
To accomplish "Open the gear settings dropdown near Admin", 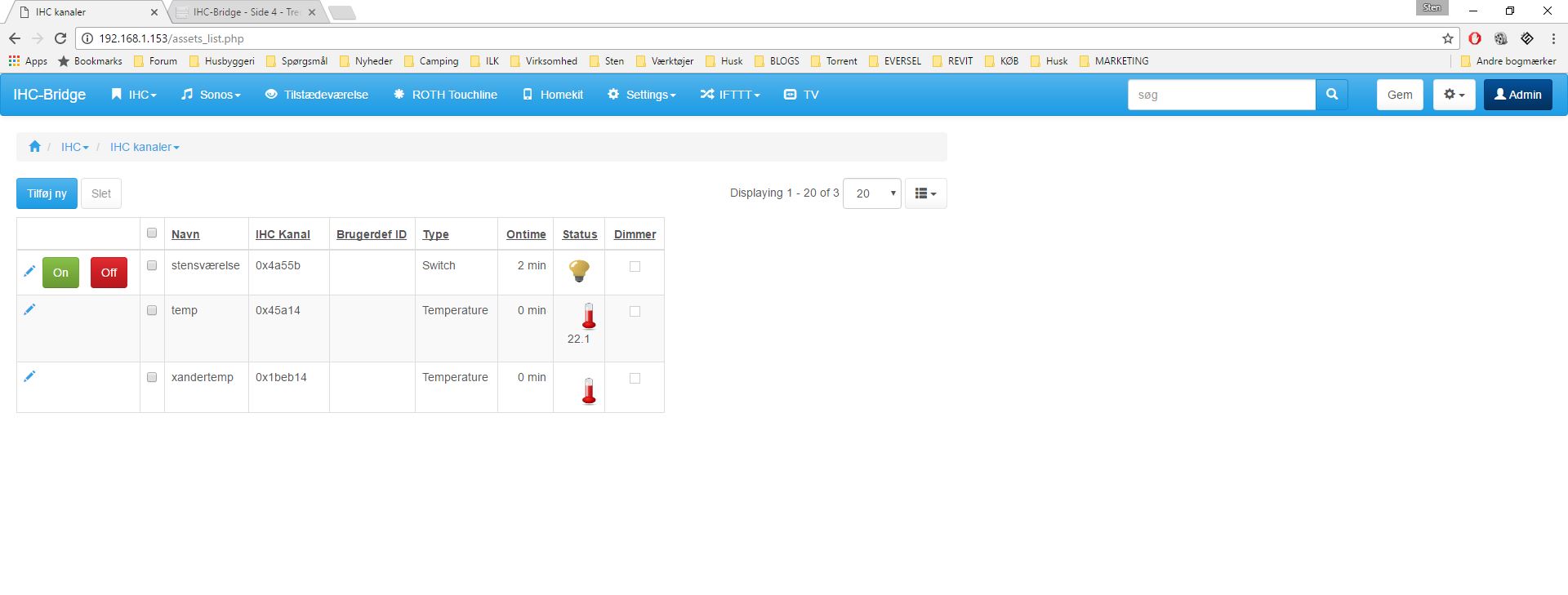I will 1454,95.
